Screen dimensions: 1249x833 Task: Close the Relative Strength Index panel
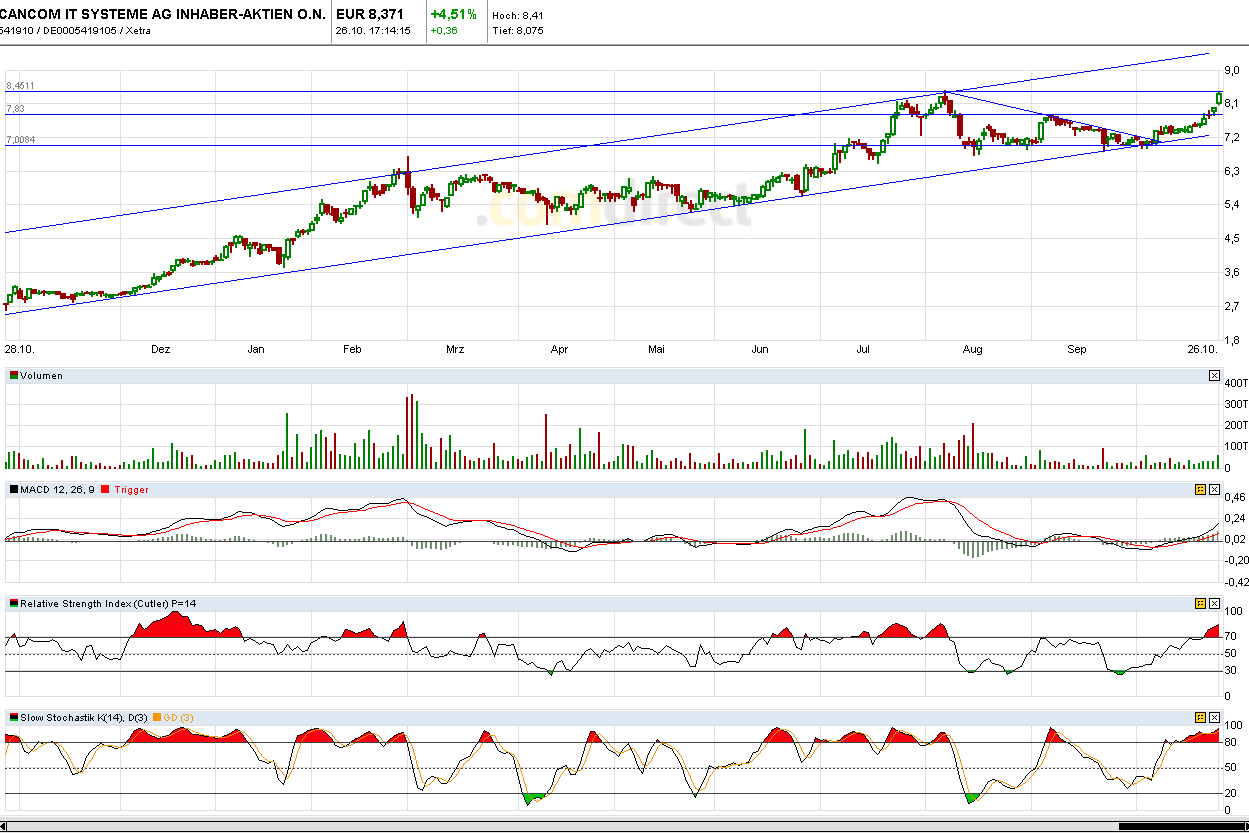pyautogui.click(x=1214, y=603)
